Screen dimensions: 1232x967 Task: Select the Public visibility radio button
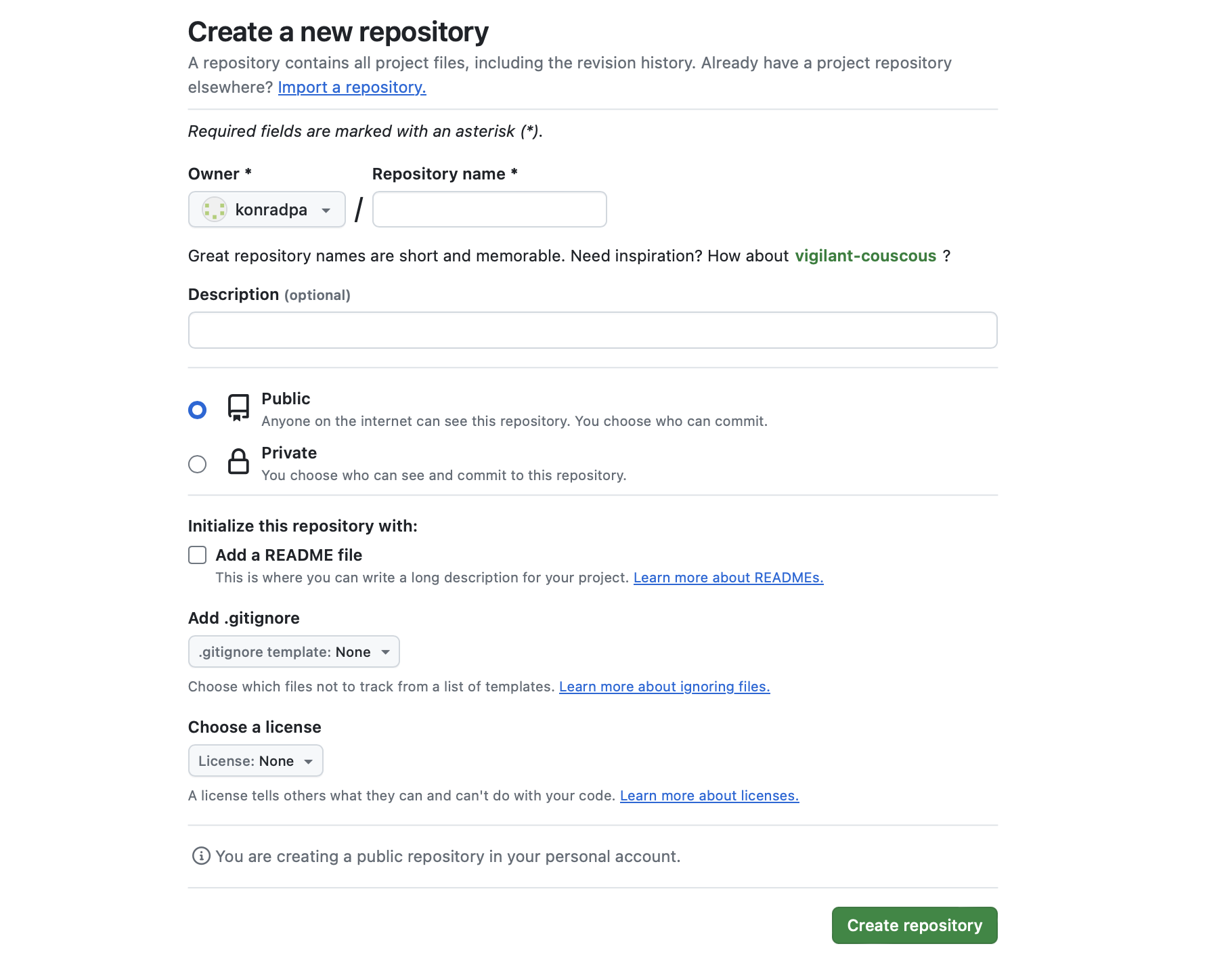198,410
